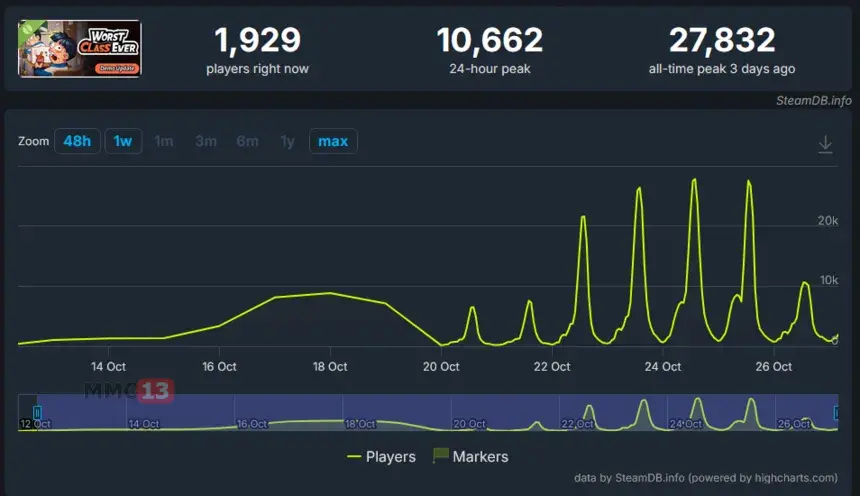Click the 26 Oct axis label
Viewport: 860px width, 496px height.
[x=773, y=367]
